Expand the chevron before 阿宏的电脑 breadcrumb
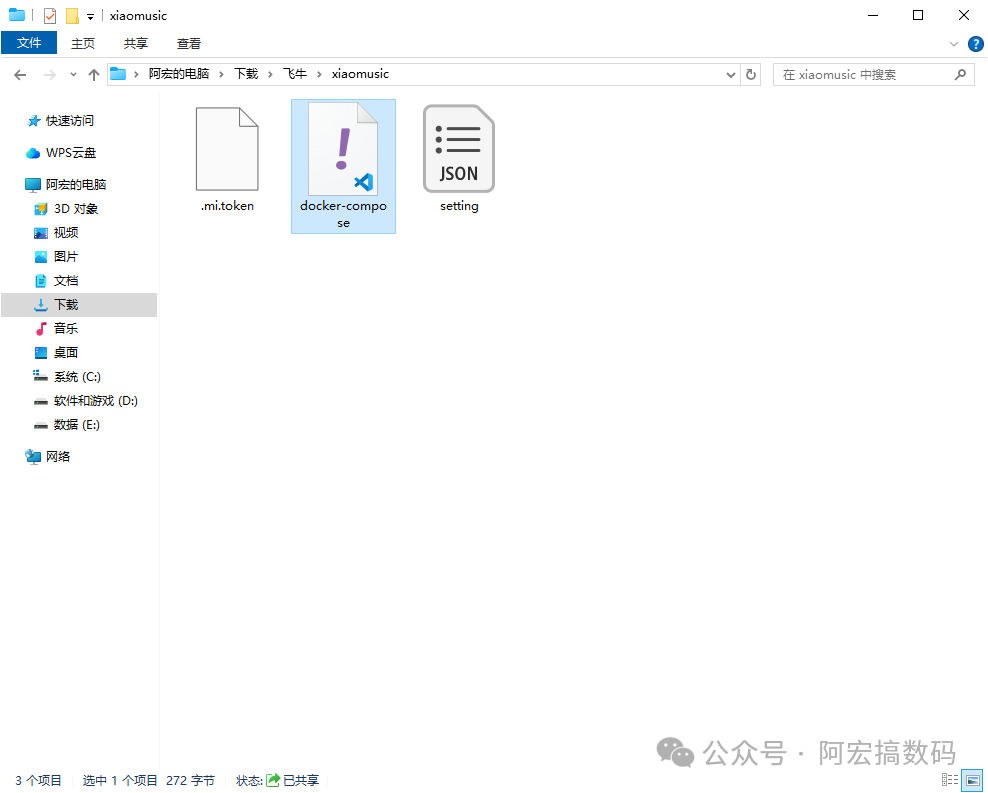The width and height of the screenshot is (988, 793). coord(135,74)
